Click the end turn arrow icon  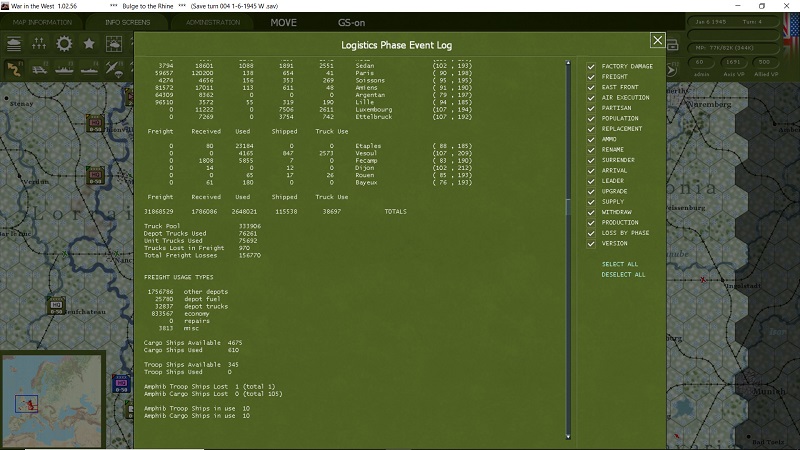click(x=671, y=70)
